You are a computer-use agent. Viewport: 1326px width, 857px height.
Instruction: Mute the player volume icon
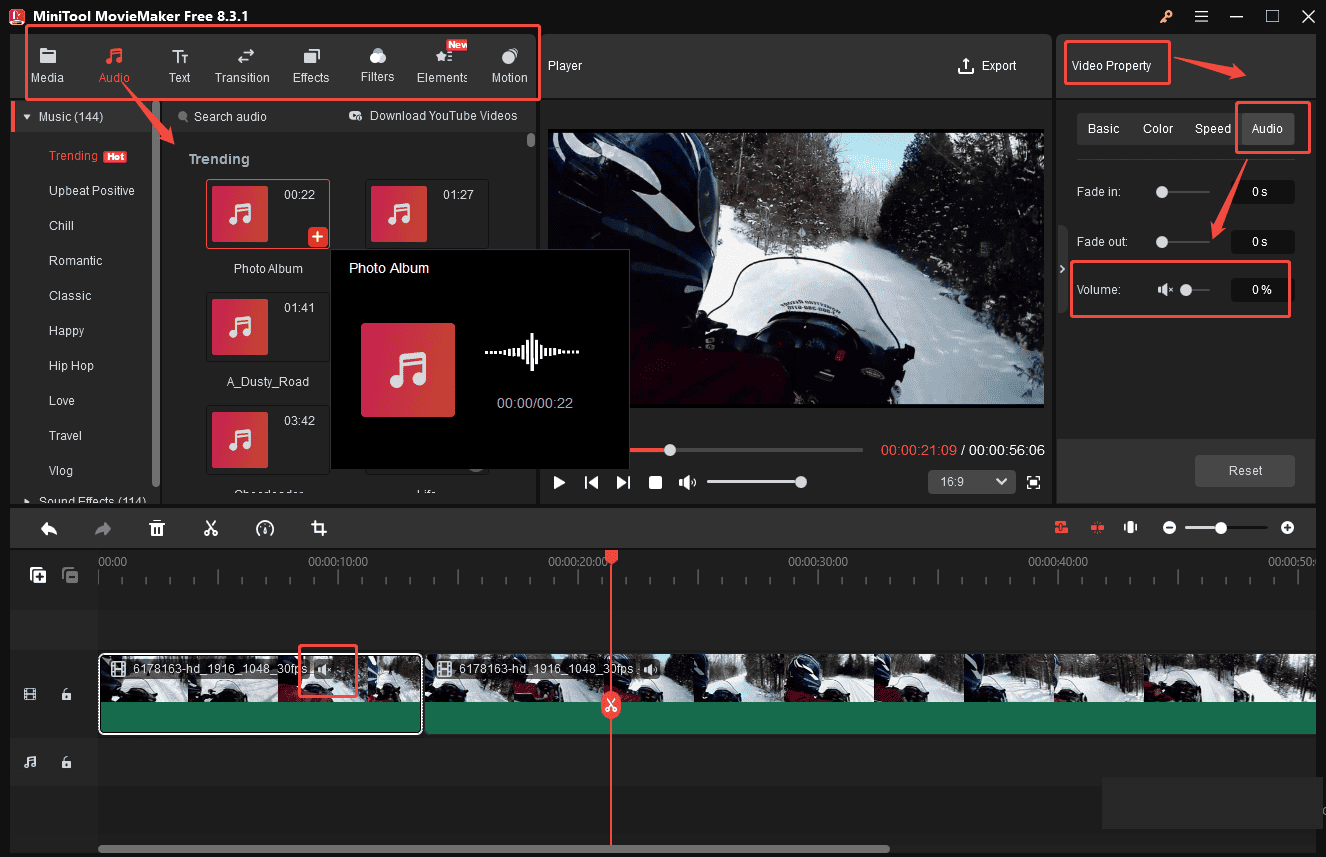(687, 482)
